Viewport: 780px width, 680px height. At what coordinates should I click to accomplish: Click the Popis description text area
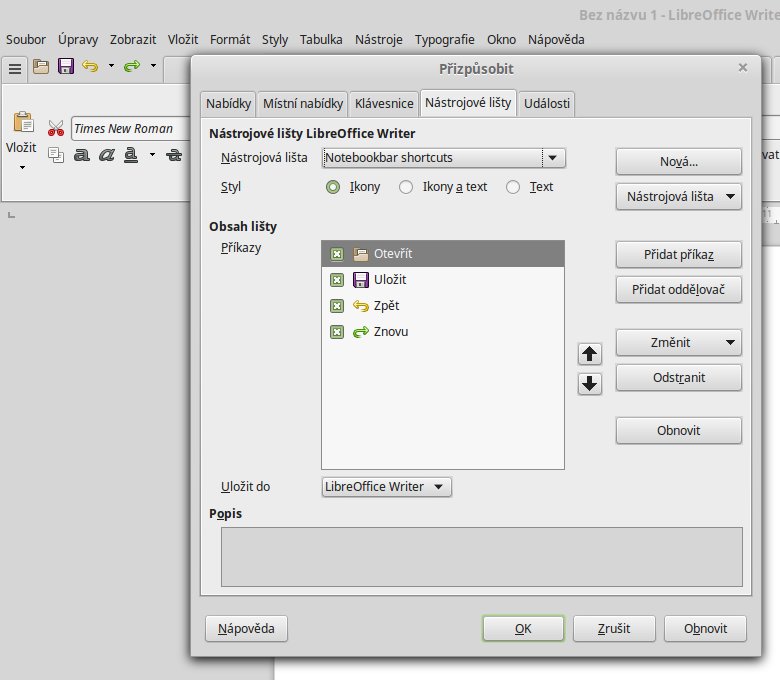click(x=482, y=557)
